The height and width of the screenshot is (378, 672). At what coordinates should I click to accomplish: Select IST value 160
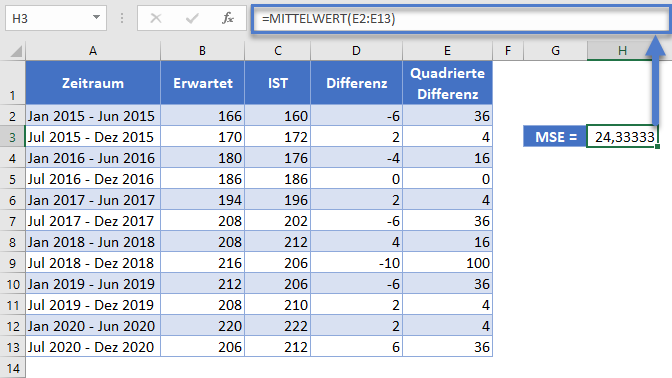coord(278,116)
